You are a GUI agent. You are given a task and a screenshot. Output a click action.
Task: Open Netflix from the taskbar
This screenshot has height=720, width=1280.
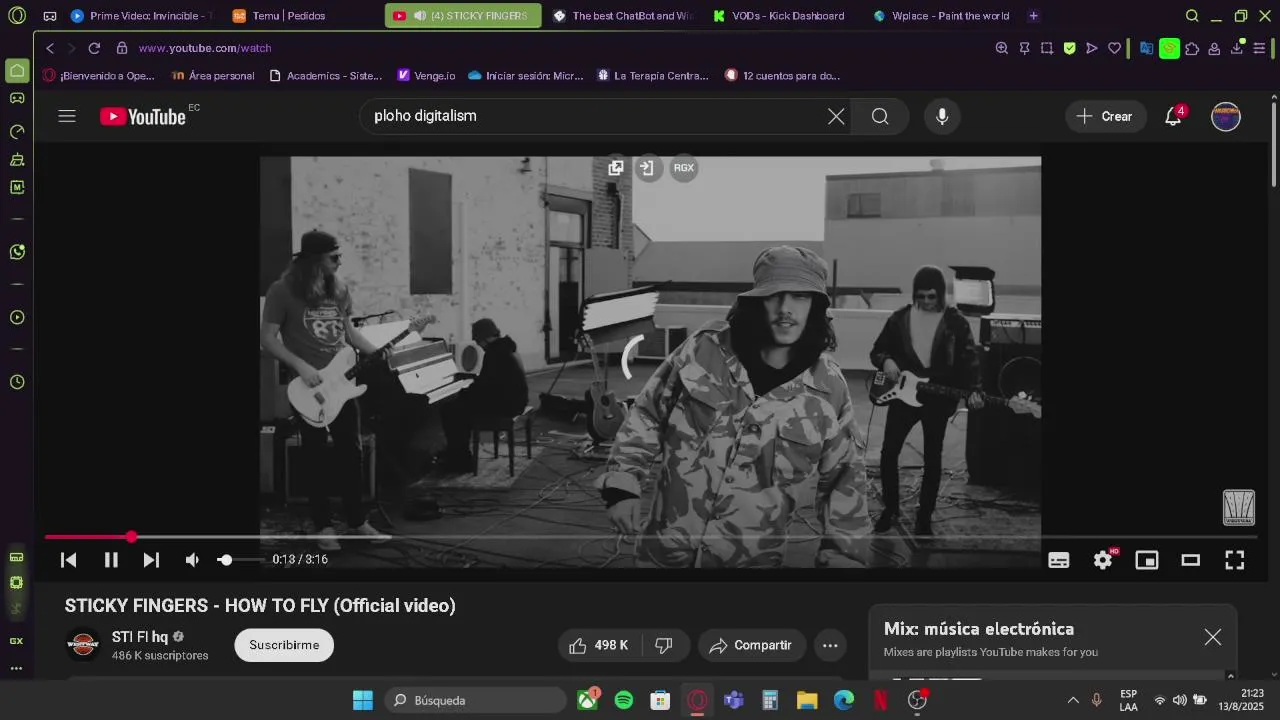tap(880, 700)
